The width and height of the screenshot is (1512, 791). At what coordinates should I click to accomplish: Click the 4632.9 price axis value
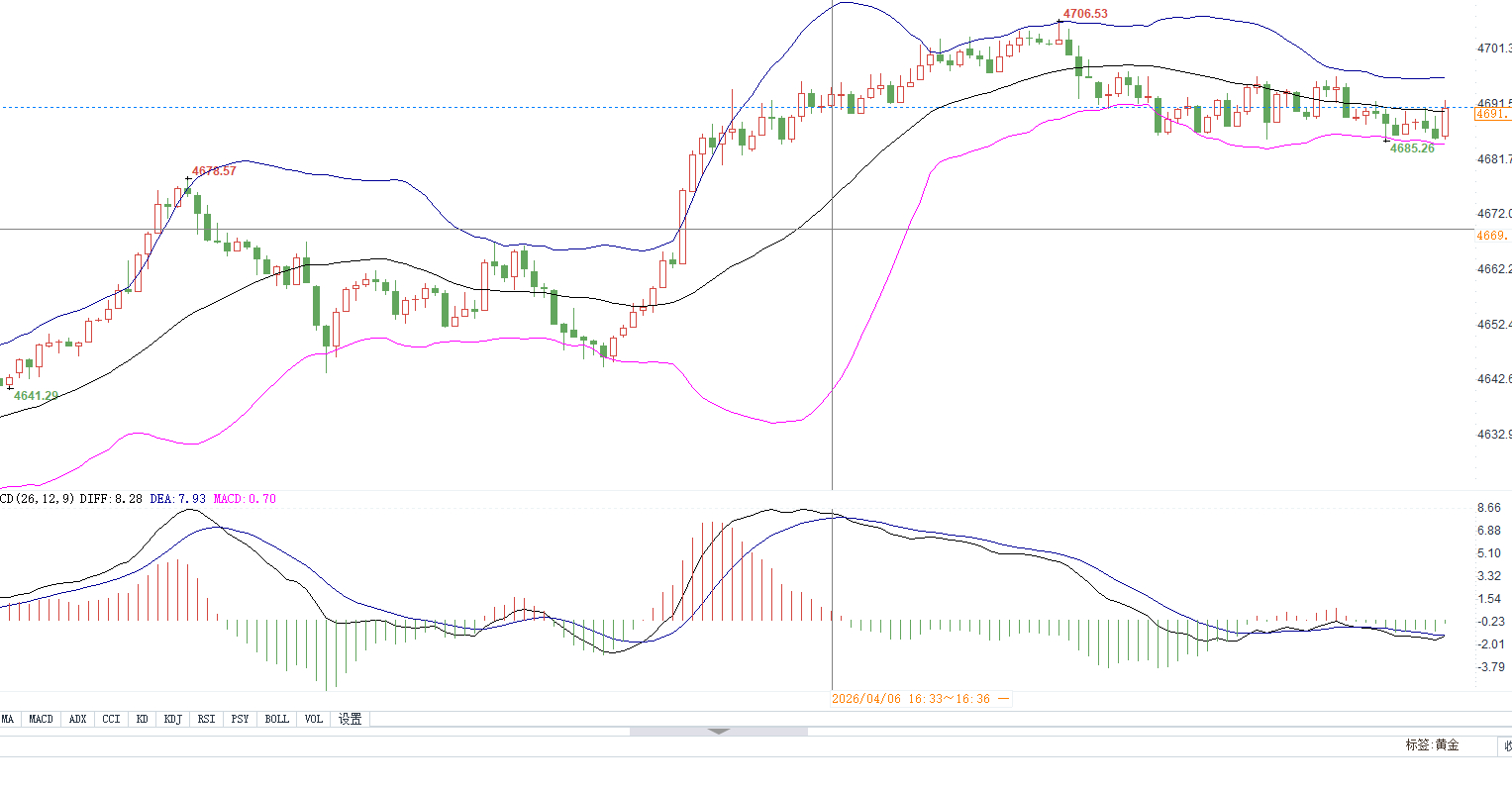(x=1493, y=434)
